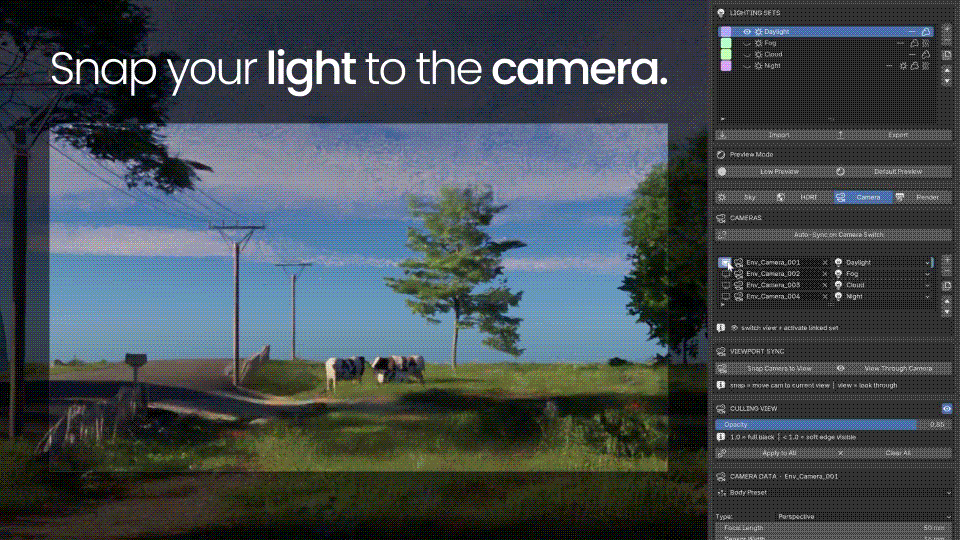This screenshot has width=960, height=540.
Task: Click View Through Camera button
Action: click(x=893, y=369)
